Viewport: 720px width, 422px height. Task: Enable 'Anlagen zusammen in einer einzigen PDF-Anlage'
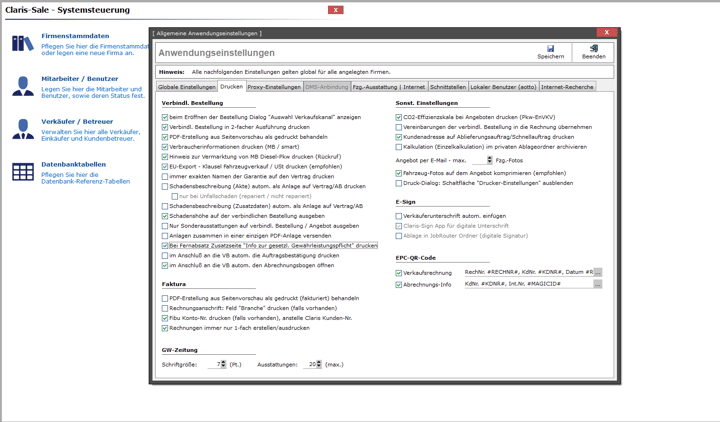[165, 236]
